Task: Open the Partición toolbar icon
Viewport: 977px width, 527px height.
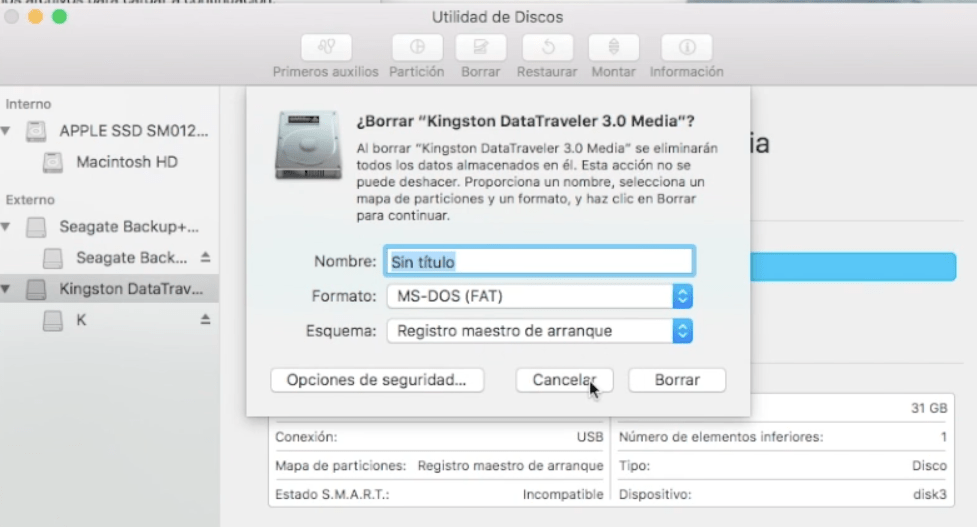Action: (417, 48)
